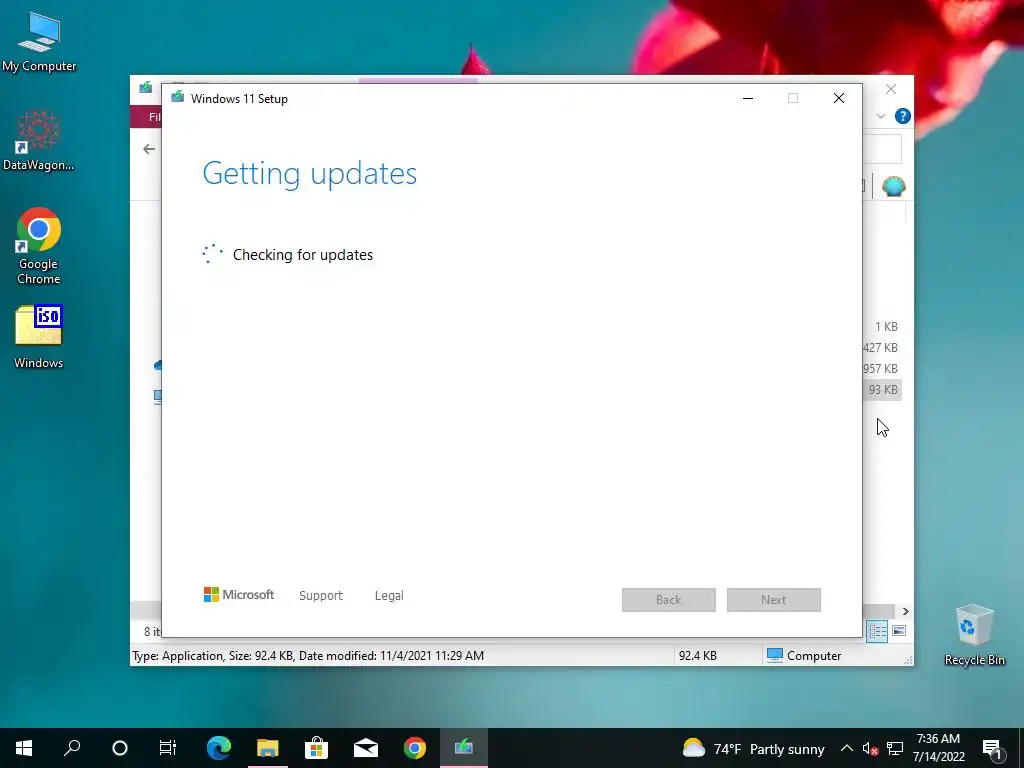Open the DataWagon desktop shortcut
The height and width of the screenshot is (768, 1024).
pos(39,140)
